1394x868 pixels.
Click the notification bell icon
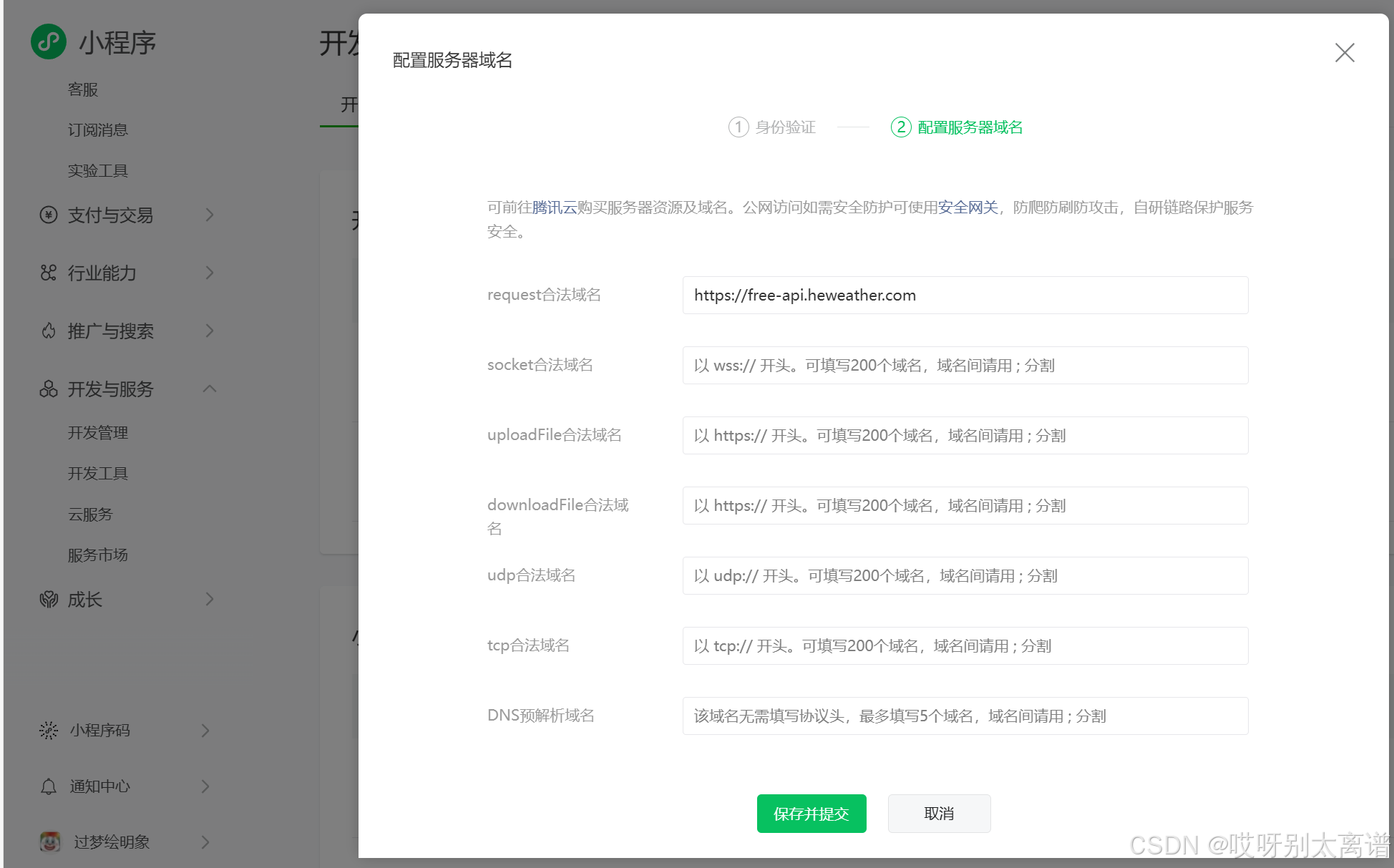pos(49,786)
